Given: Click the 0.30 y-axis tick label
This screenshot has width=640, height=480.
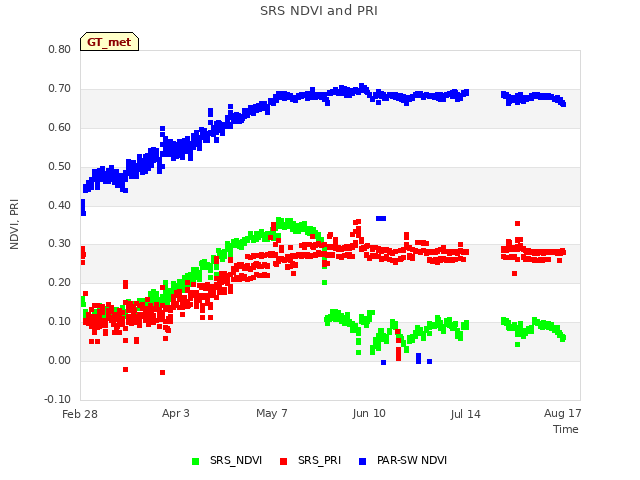Looking at the screenshot, I should coord(60,244).
